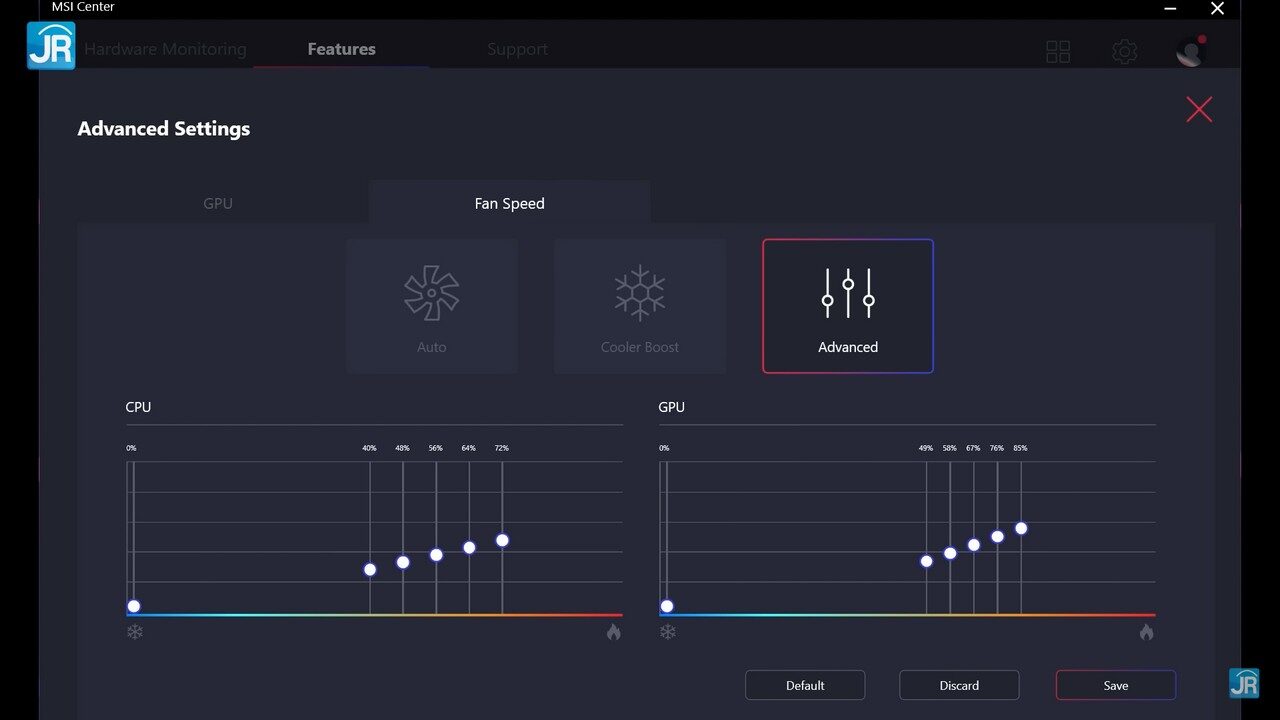Switch to the GPU tab
Screen dimensions: 1280x720
click(218, 203)
